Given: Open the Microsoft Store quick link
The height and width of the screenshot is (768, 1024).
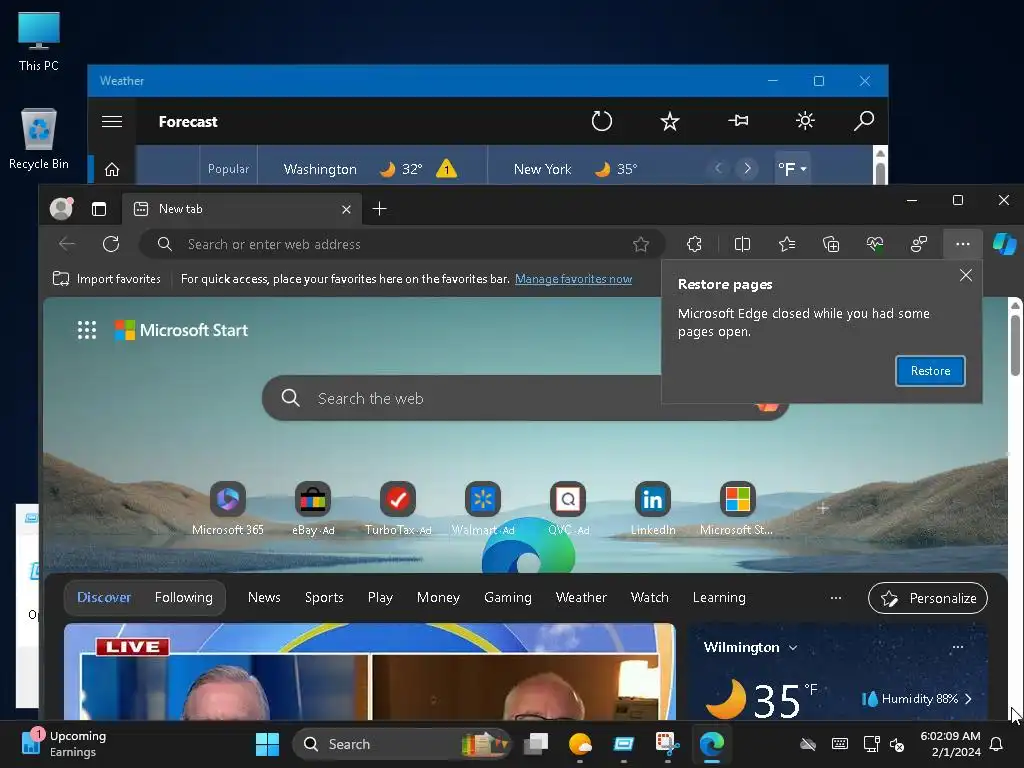Looking at the screenshot, I should (737, 508).
